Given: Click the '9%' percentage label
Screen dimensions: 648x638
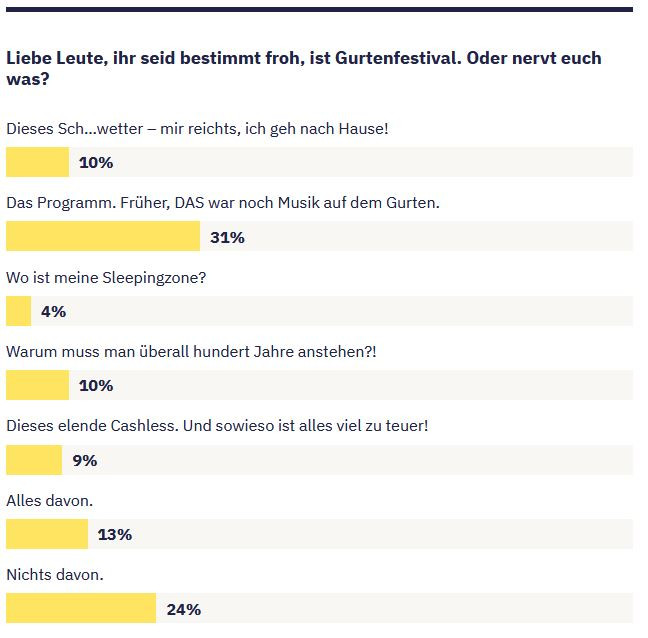Looking at the screenshot, I should click(85, 460).
